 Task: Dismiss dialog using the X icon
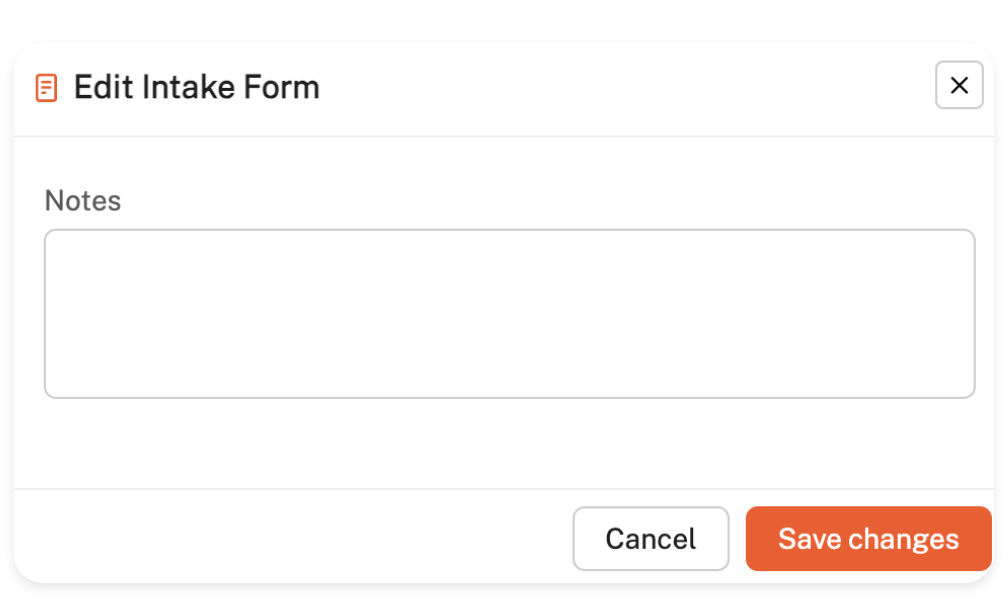tap(958, 86)
